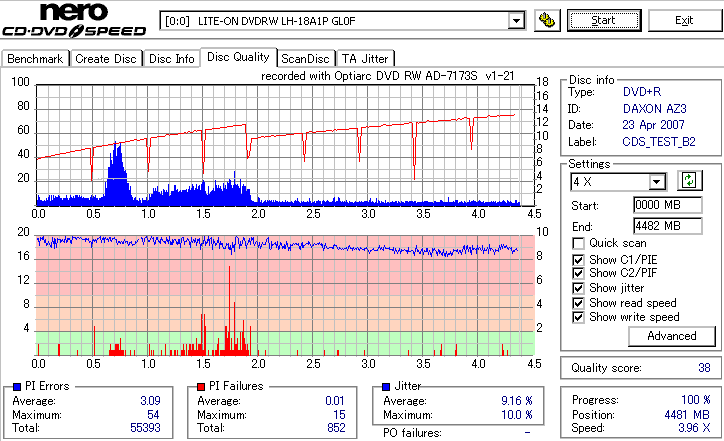724x441 pixels.
Task: Click the drive options (yellow tools) icon
Action: click(547, 21)
